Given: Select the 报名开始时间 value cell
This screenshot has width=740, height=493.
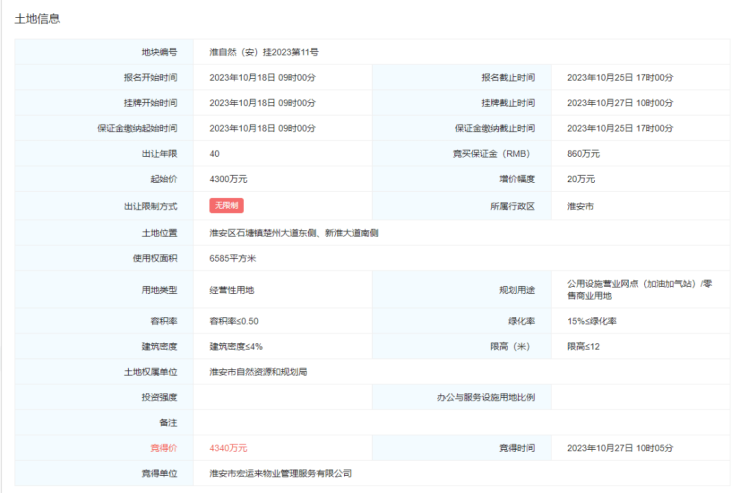Looking at the screenshot, I should tap(262, 77).
